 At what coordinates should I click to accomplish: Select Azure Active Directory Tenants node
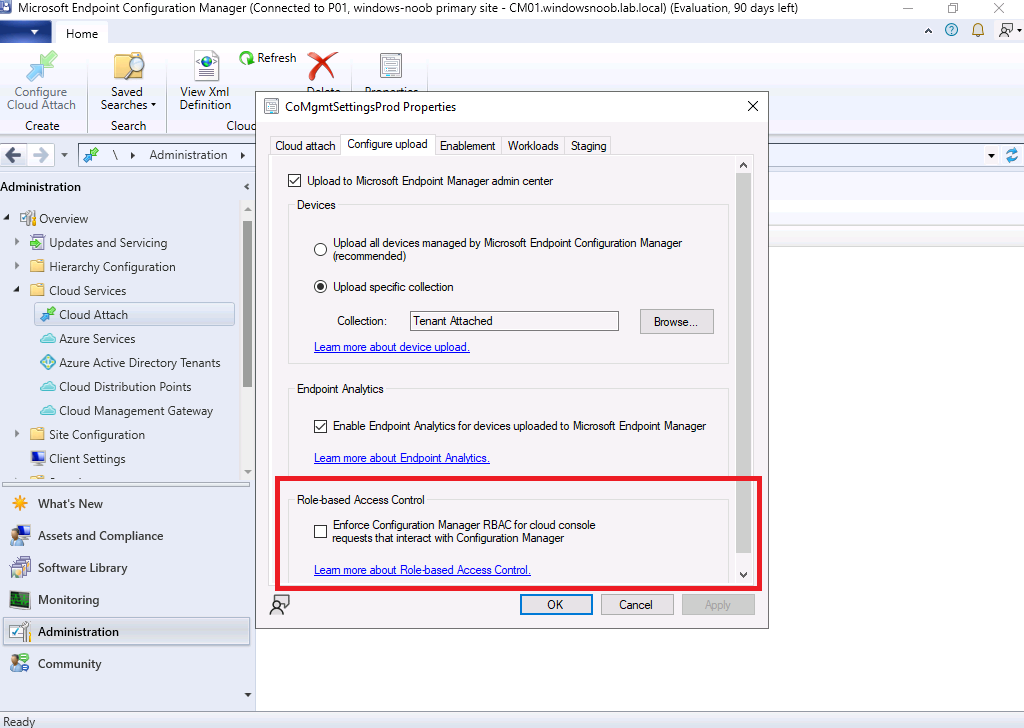pyautogui.click(x=139, y=363)
